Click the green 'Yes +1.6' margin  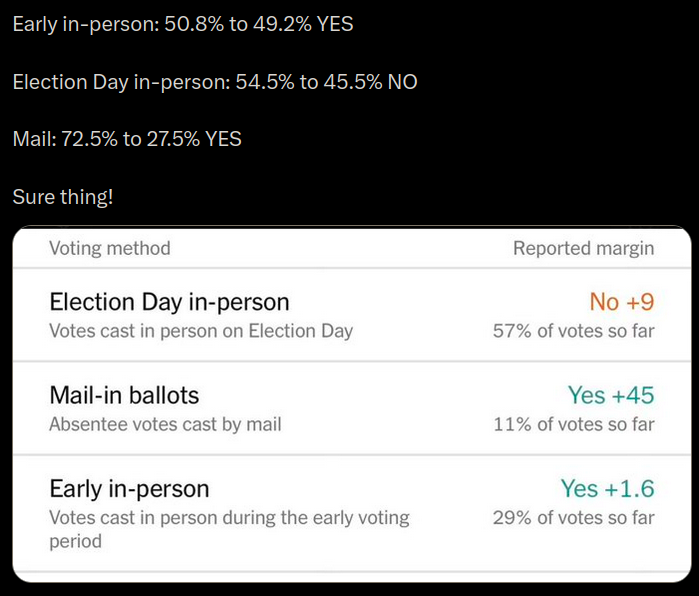pos(607,489)
